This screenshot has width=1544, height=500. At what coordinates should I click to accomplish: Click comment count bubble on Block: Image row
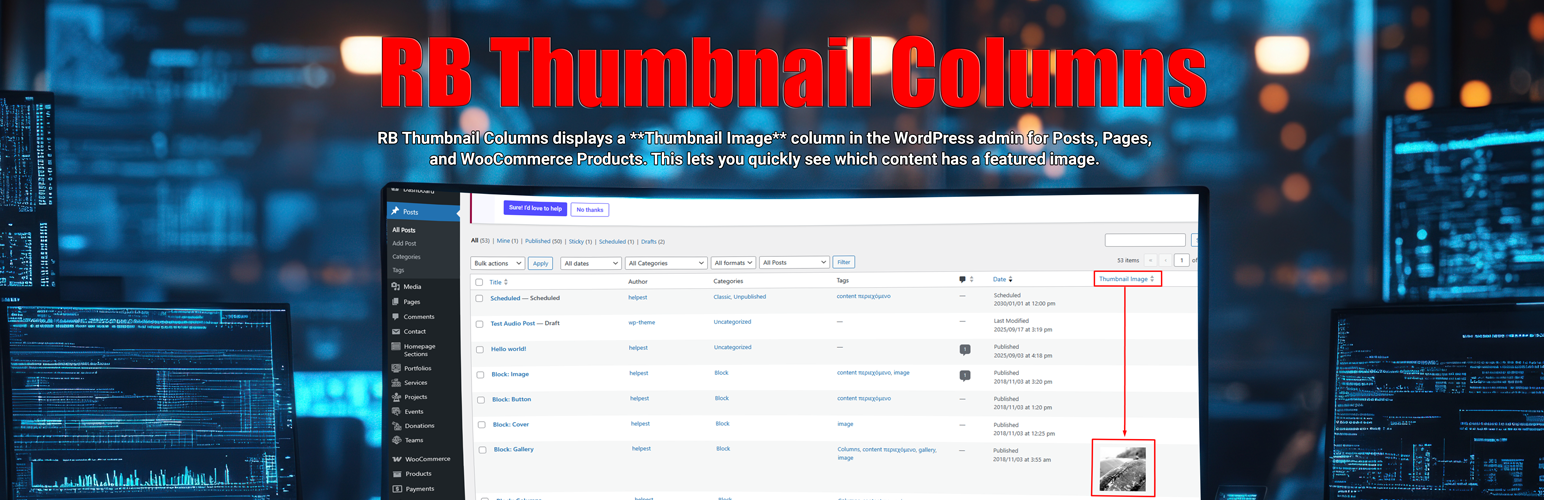point(964,375)
